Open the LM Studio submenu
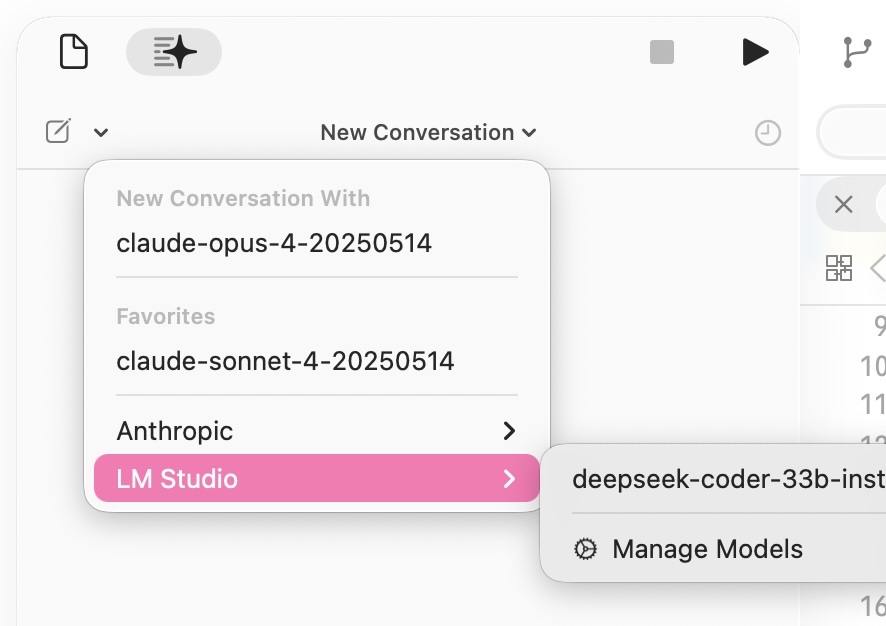886x626 pixels. (x=316, y=478)
